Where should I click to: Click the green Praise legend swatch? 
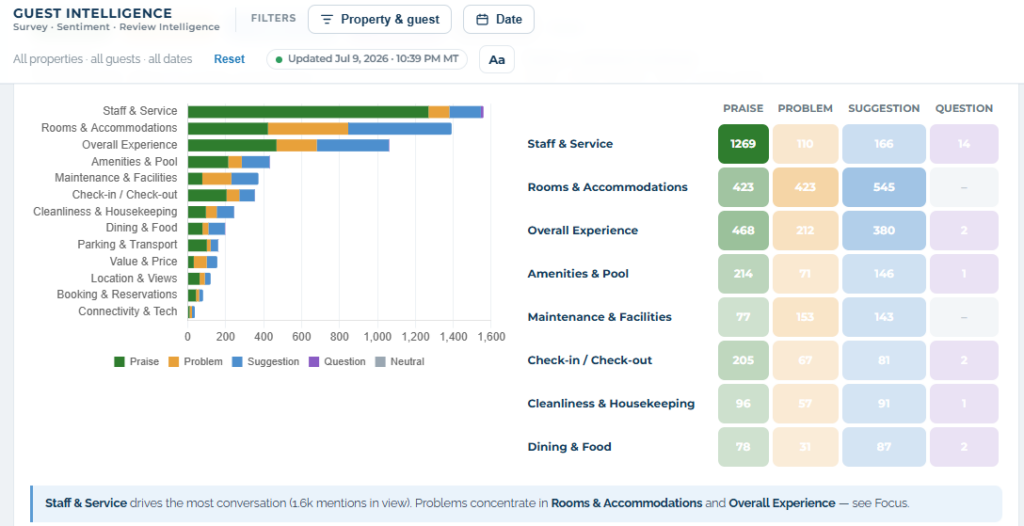tap(120, 361)
